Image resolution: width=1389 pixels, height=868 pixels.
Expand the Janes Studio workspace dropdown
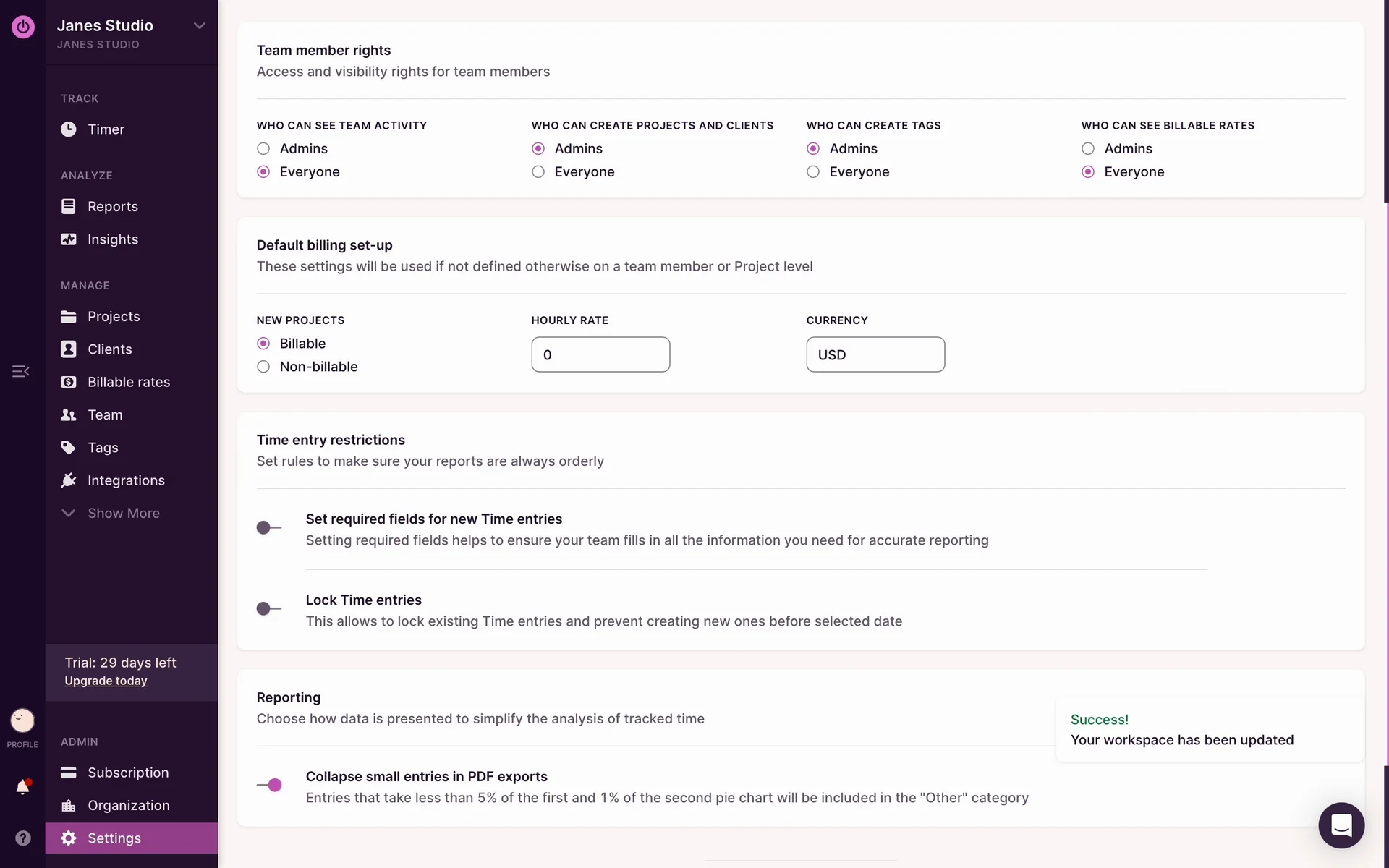tap(200, 26)
